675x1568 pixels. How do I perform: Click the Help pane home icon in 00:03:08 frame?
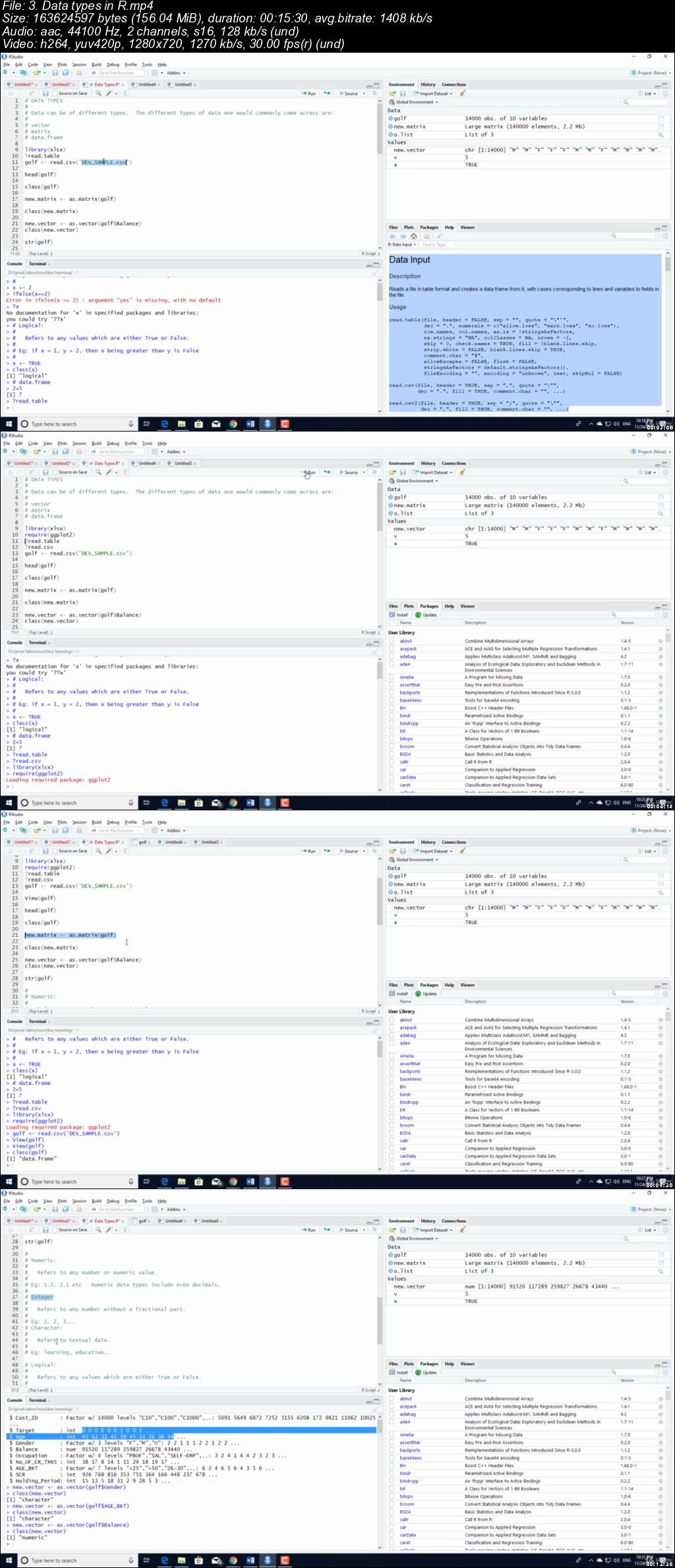[x=413, y=236]
